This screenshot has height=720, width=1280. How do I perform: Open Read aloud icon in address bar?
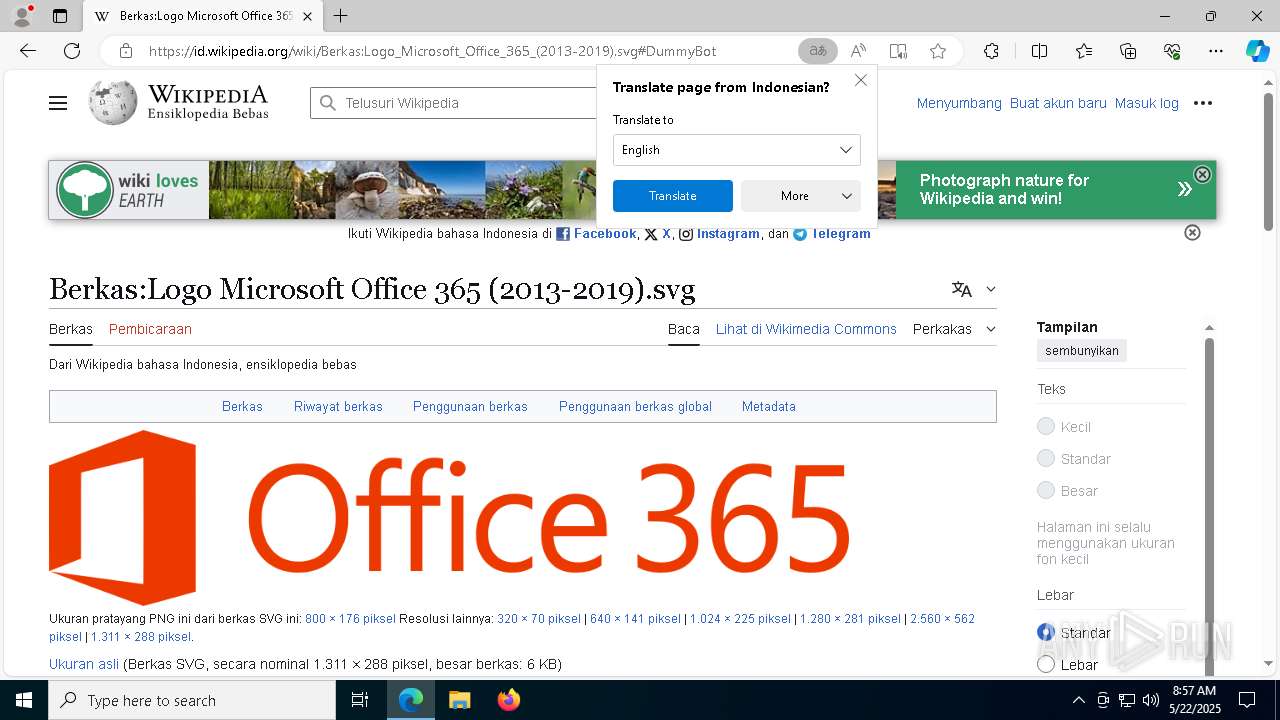(x=858, y=51)
